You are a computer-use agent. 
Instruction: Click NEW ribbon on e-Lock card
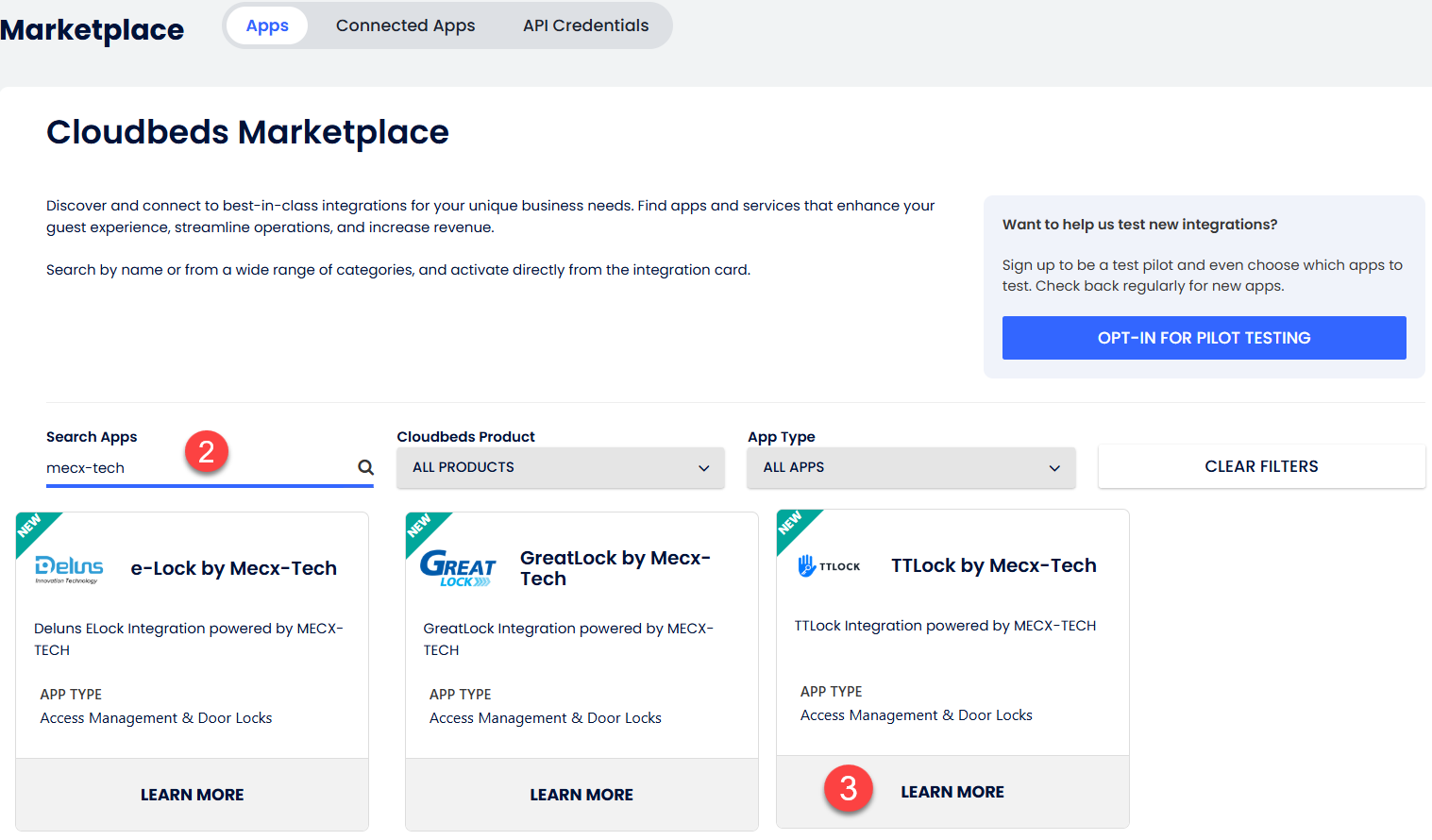point(31,527)
